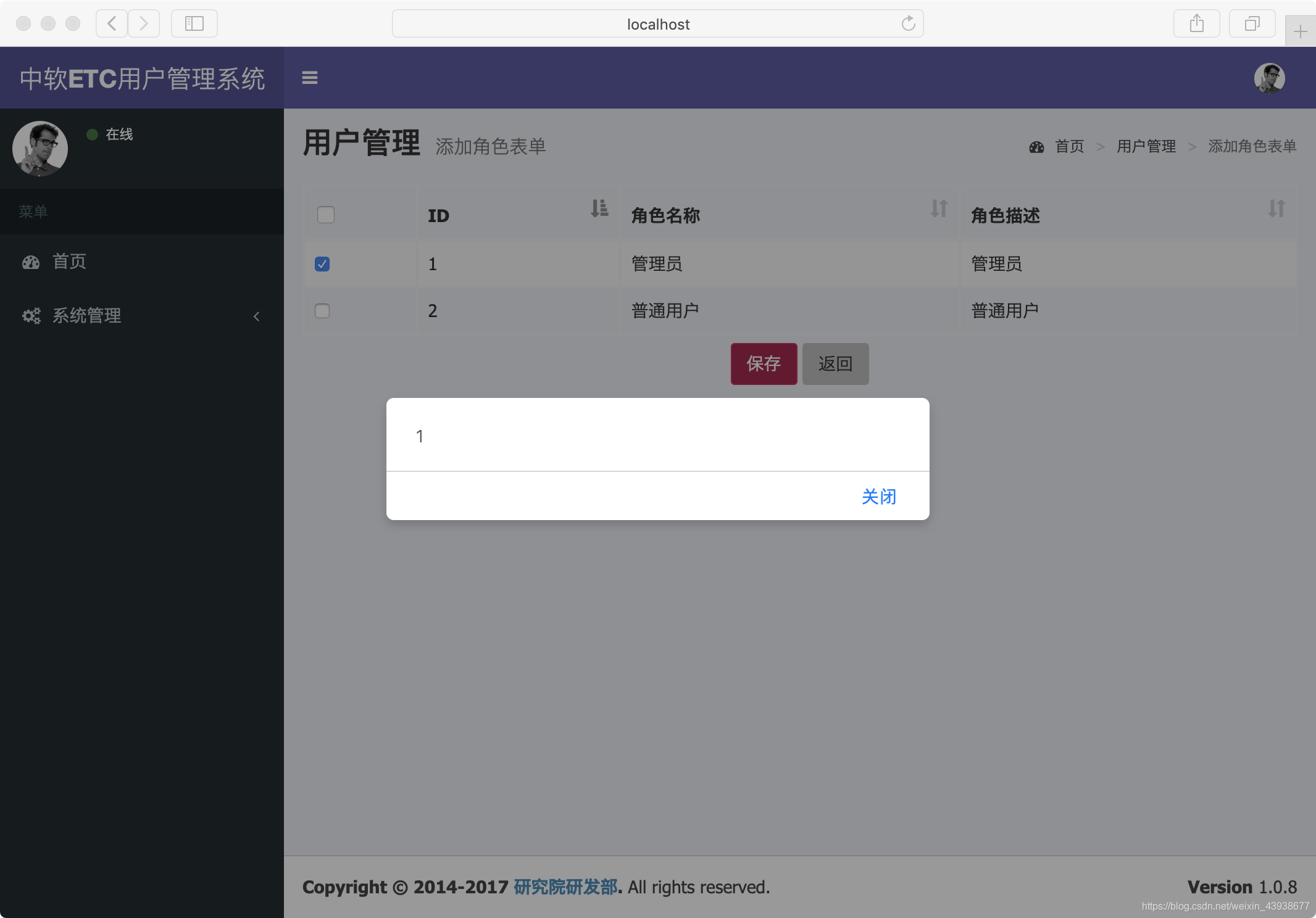Image resolution: width=1316 pixels, height=918 pixels.
Task: Click the user avatar in top navbar
Action: (x=1269, y=78)
